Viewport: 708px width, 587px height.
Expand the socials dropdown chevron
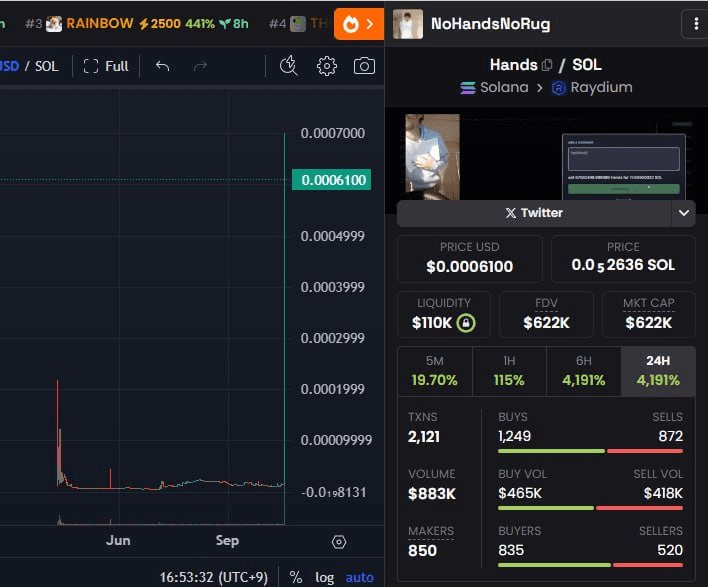click(684, 213)
